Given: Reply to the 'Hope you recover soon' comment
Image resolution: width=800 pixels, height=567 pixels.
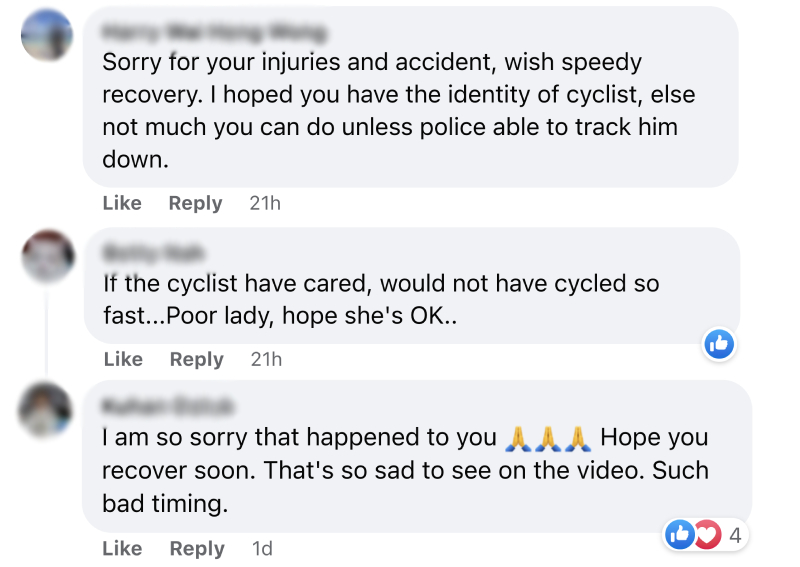Looking at the screenshot, I should tap(195, 548).
